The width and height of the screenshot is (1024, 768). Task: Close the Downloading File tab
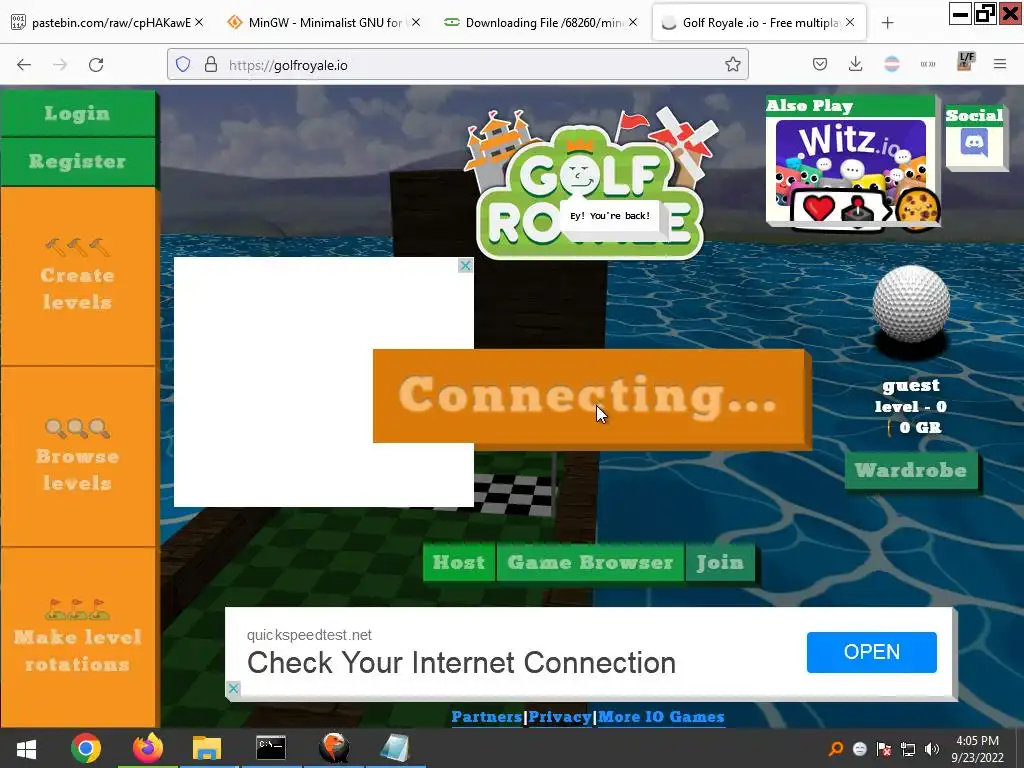(633, 22)
